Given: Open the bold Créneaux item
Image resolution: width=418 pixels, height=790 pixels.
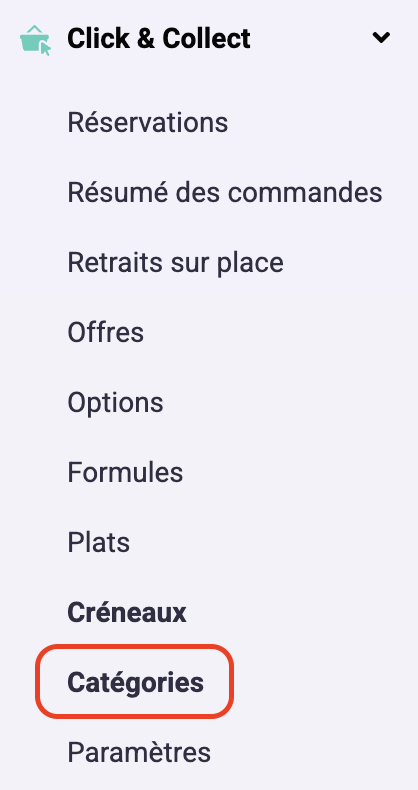Looking at the screenshot, I should (x=127, y=613).
